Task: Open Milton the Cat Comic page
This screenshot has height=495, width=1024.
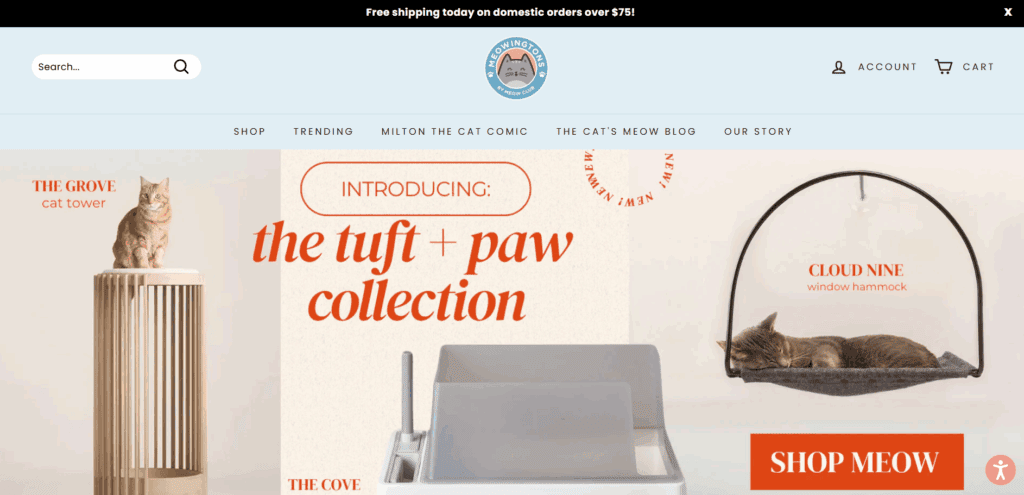Action: (455, 131)
